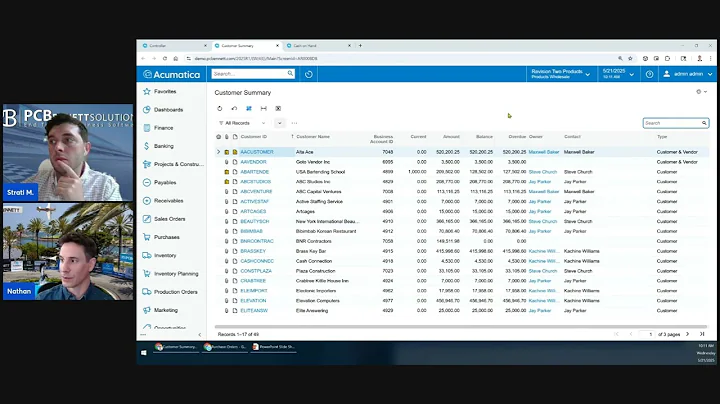
Task: Click the blue layout toolbar icon
Action: pyautogui.click(x=249, y=108)
